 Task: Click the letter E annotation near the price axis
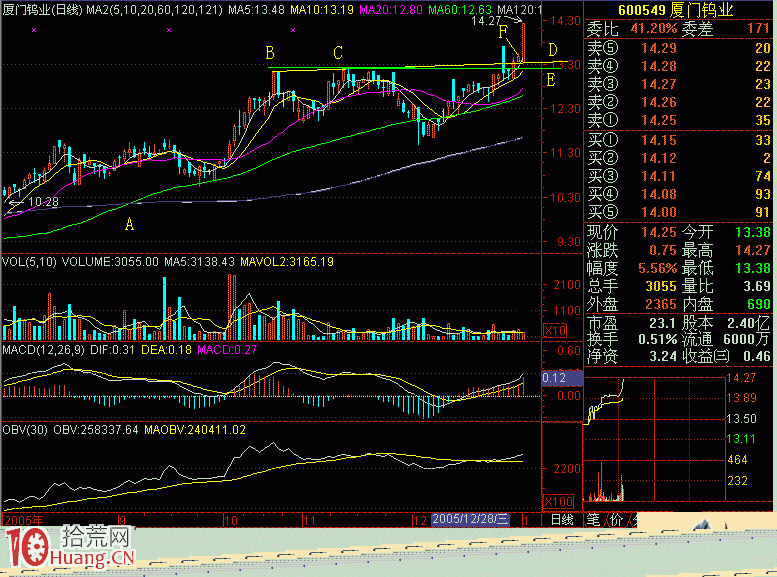point(552,79)
